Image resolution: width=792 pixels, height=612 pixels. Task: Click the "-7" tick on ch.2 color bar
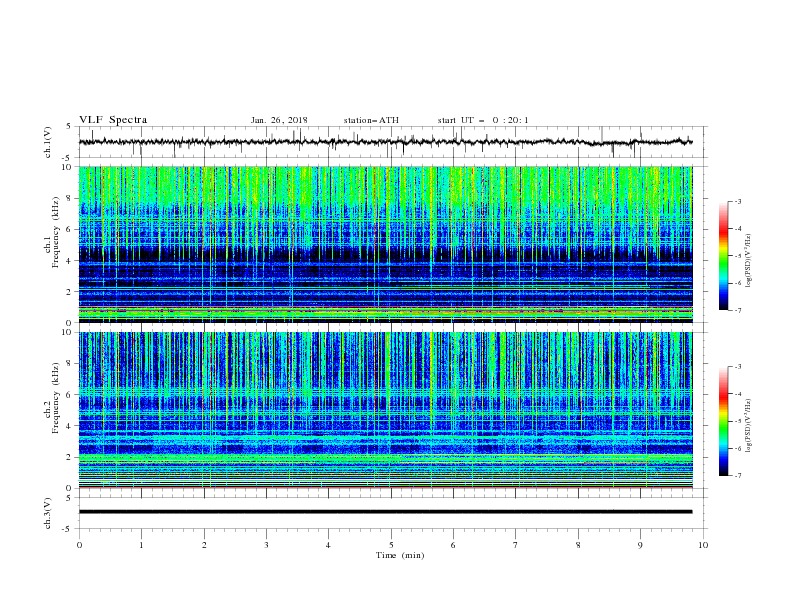738,476
